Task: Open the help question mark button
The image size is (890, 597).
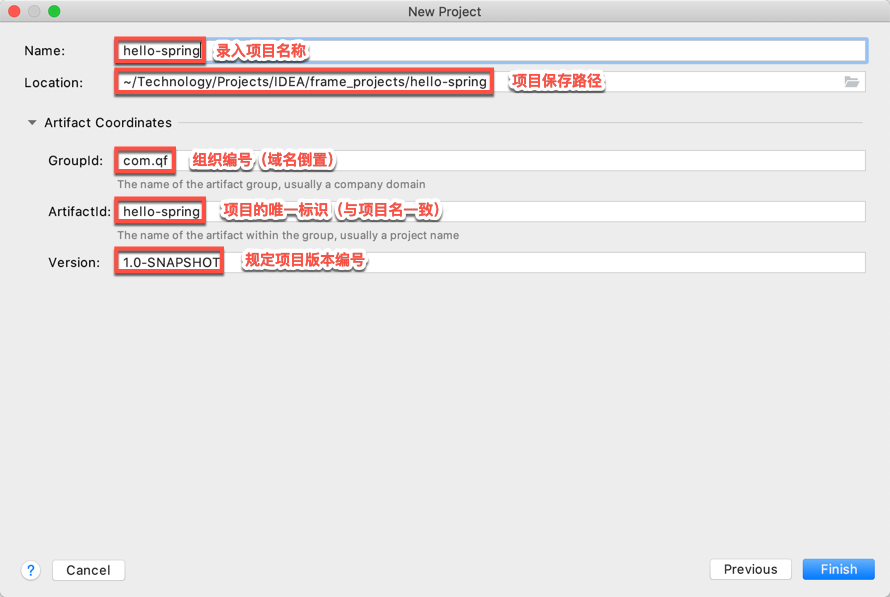Action: click(x=31, y=570)
